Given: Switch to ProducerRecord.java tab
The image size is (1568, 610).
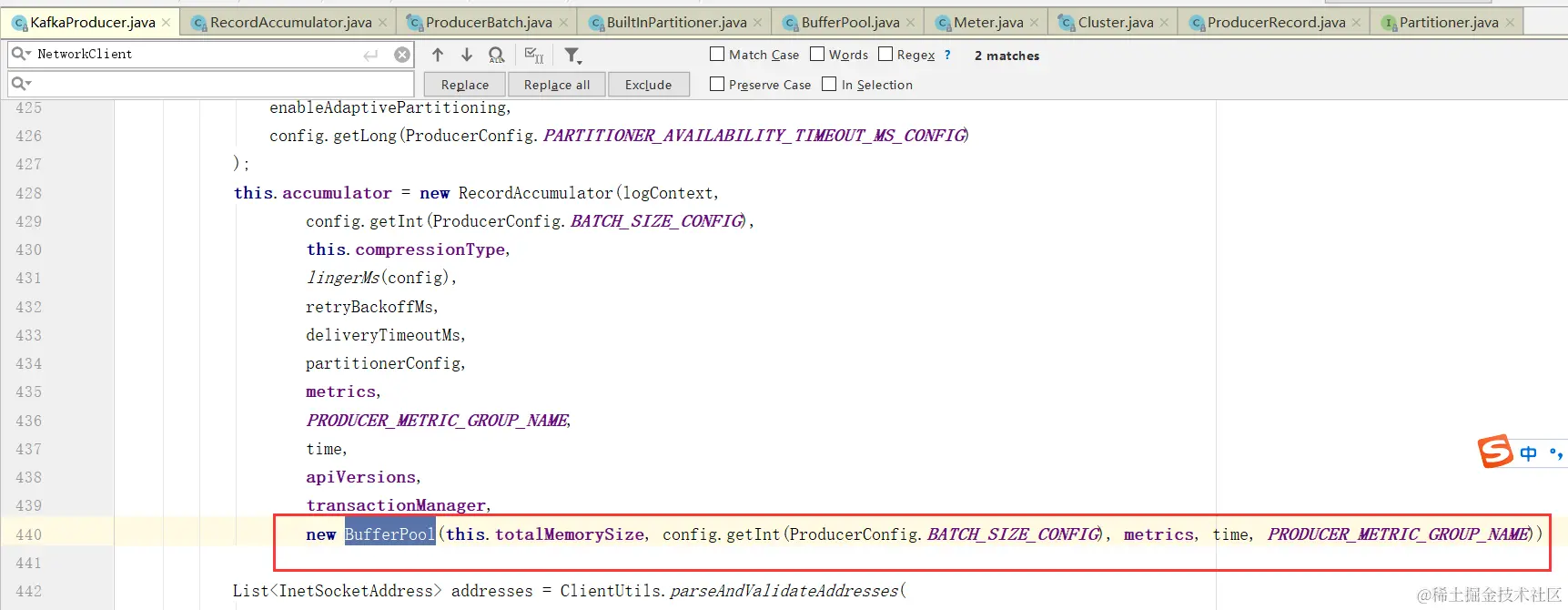Looking at the screenshot, I should pos(1276,22).
